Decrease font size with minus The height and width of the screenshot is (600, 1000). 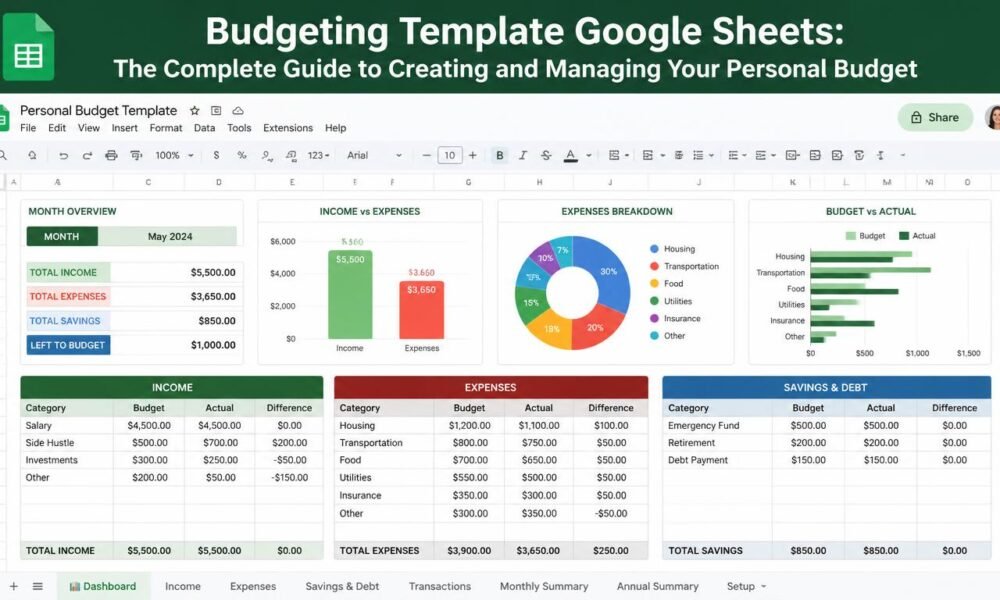pyautogui.click(x=427, y=155)
